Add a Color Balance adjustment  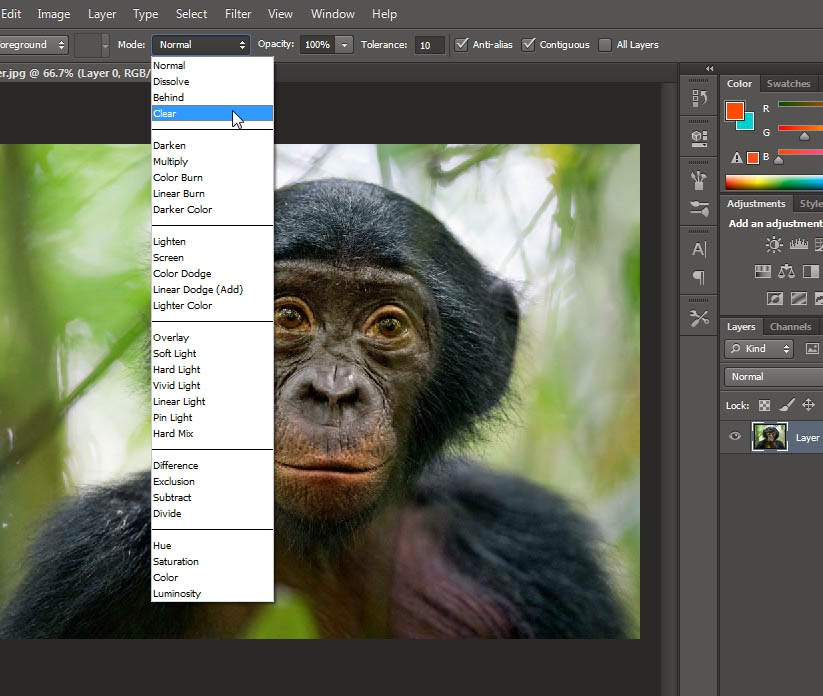click(786, 271)
